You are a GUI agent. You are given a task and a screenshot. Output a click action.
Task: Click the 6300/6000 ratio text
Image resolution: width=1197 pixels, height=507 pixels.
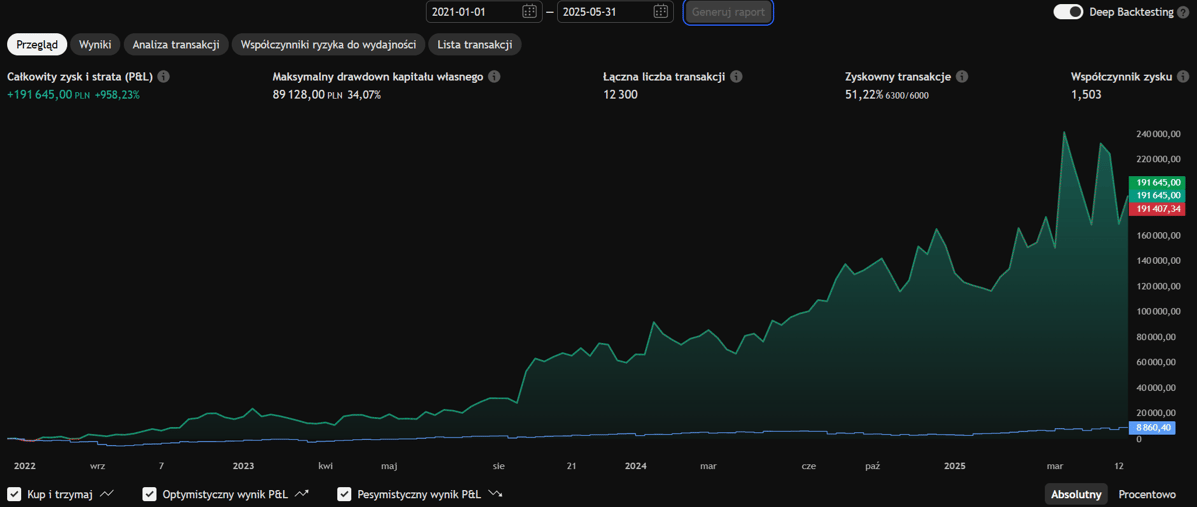pos(908,95)
